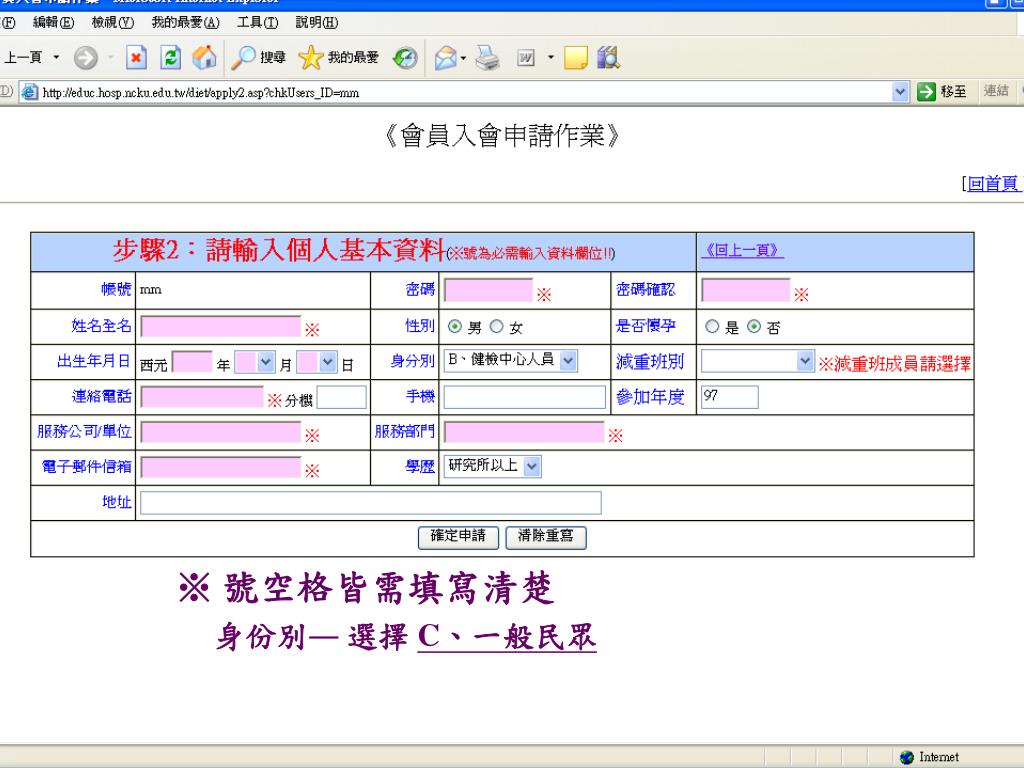1024x768 pixels.
Task: Expand the address bar URL dropdown
Action: tap(900, 92)
